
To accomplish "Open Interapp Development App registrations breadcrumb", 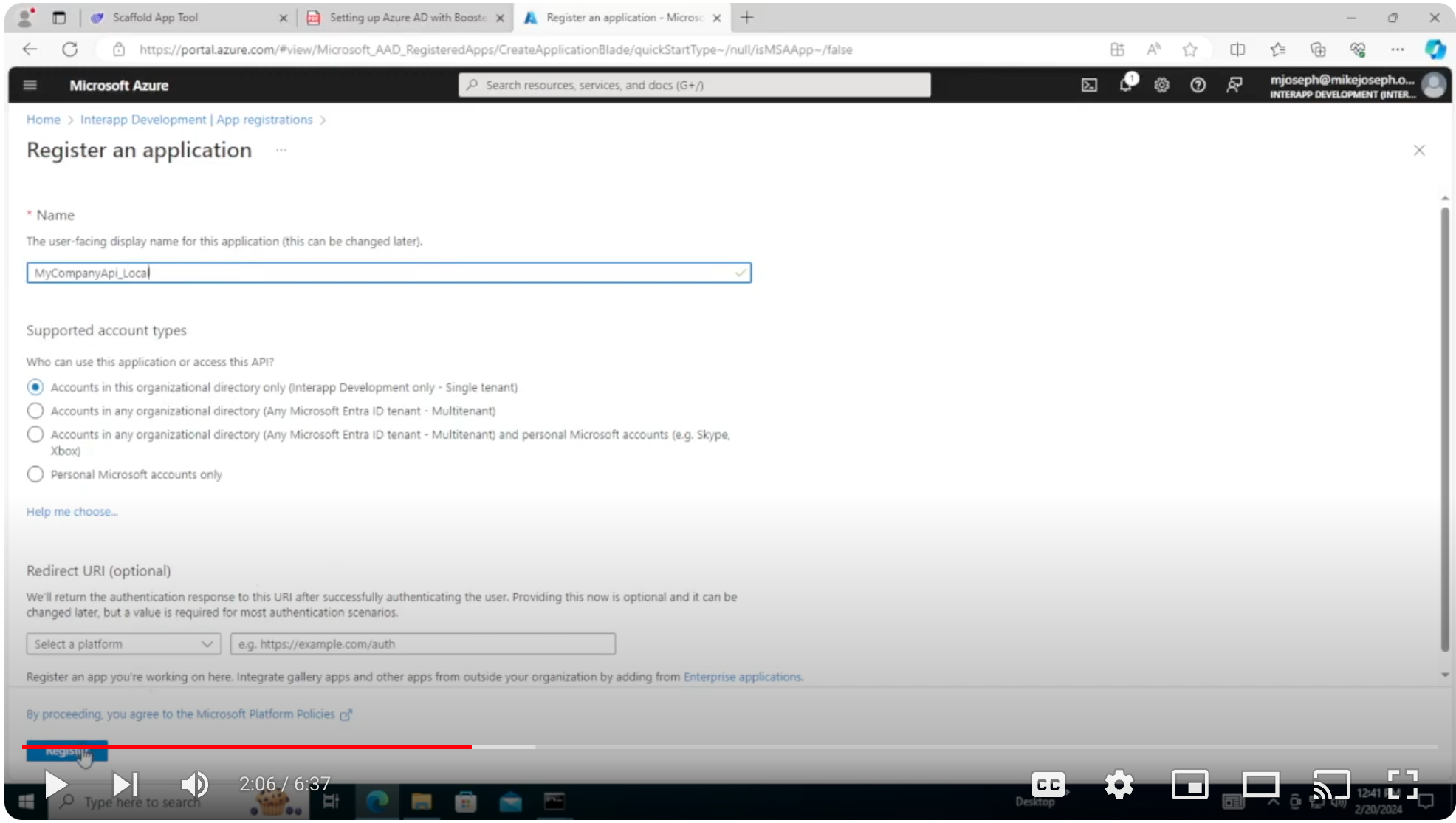I will tap(196, 120).
